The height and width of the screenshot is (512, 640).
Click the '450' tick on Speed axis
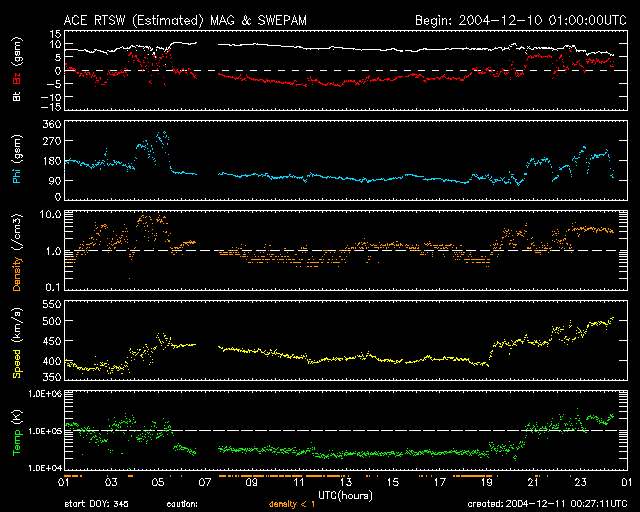pyautogui.click(x=51, y=341)
